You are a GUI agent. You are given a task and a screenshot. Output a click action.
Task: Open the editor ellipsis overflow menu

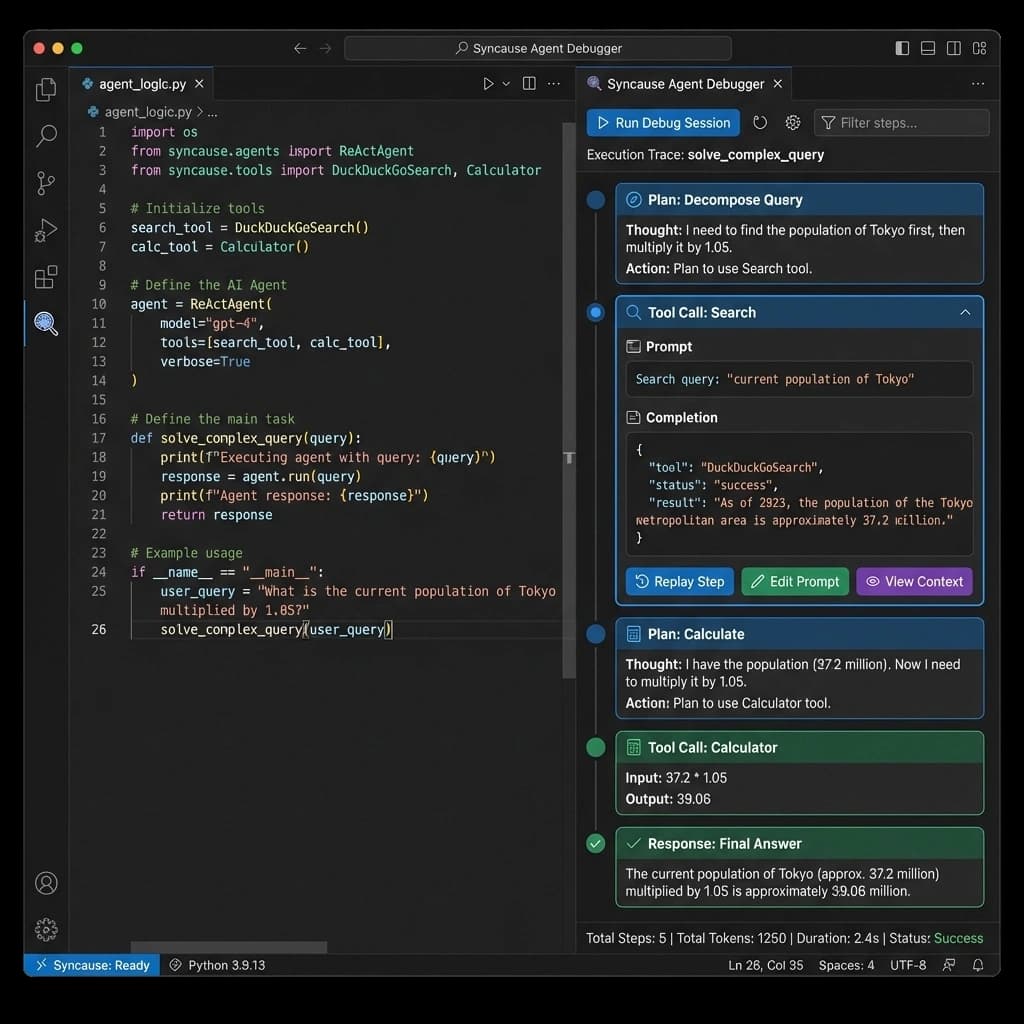tap(554, 83)
